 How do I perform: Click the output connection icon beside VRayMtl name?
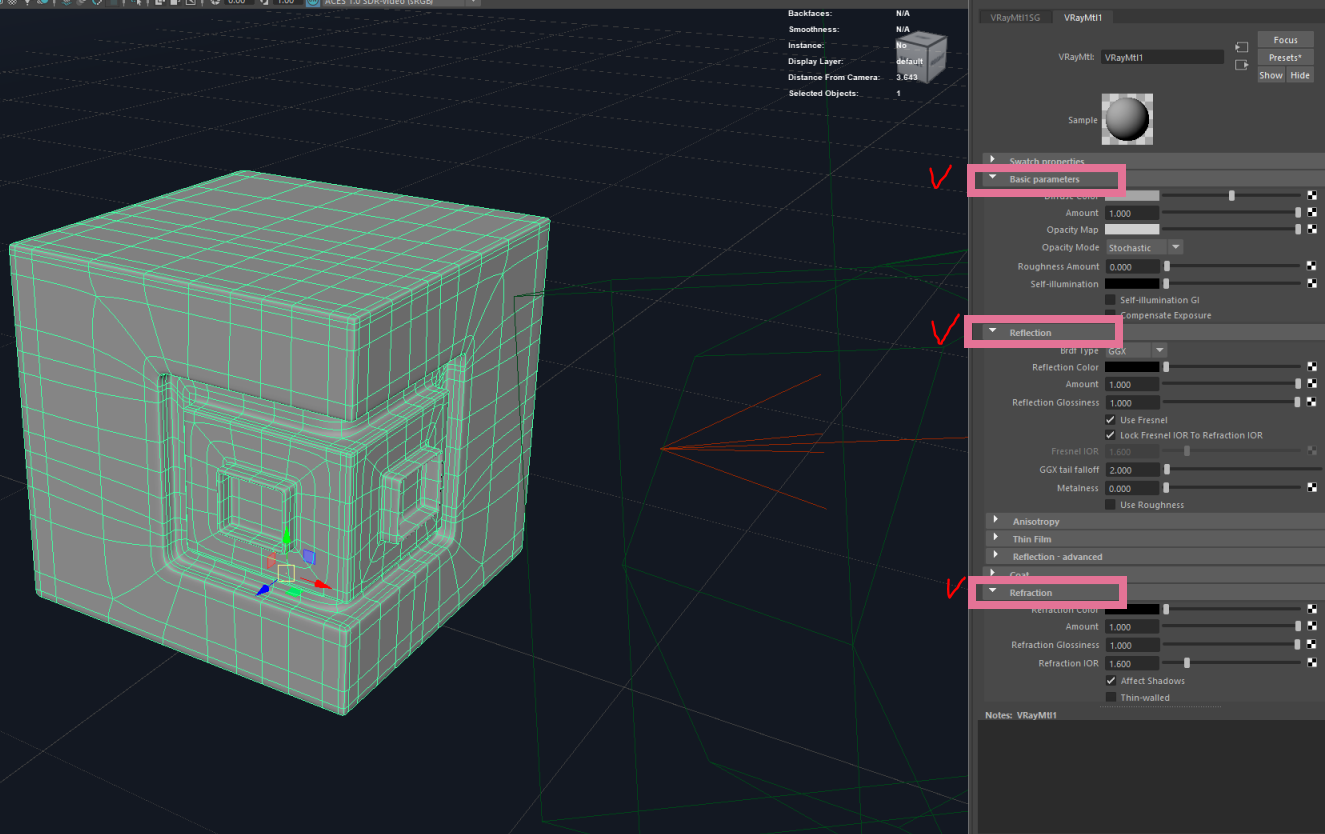[1241, 65]
